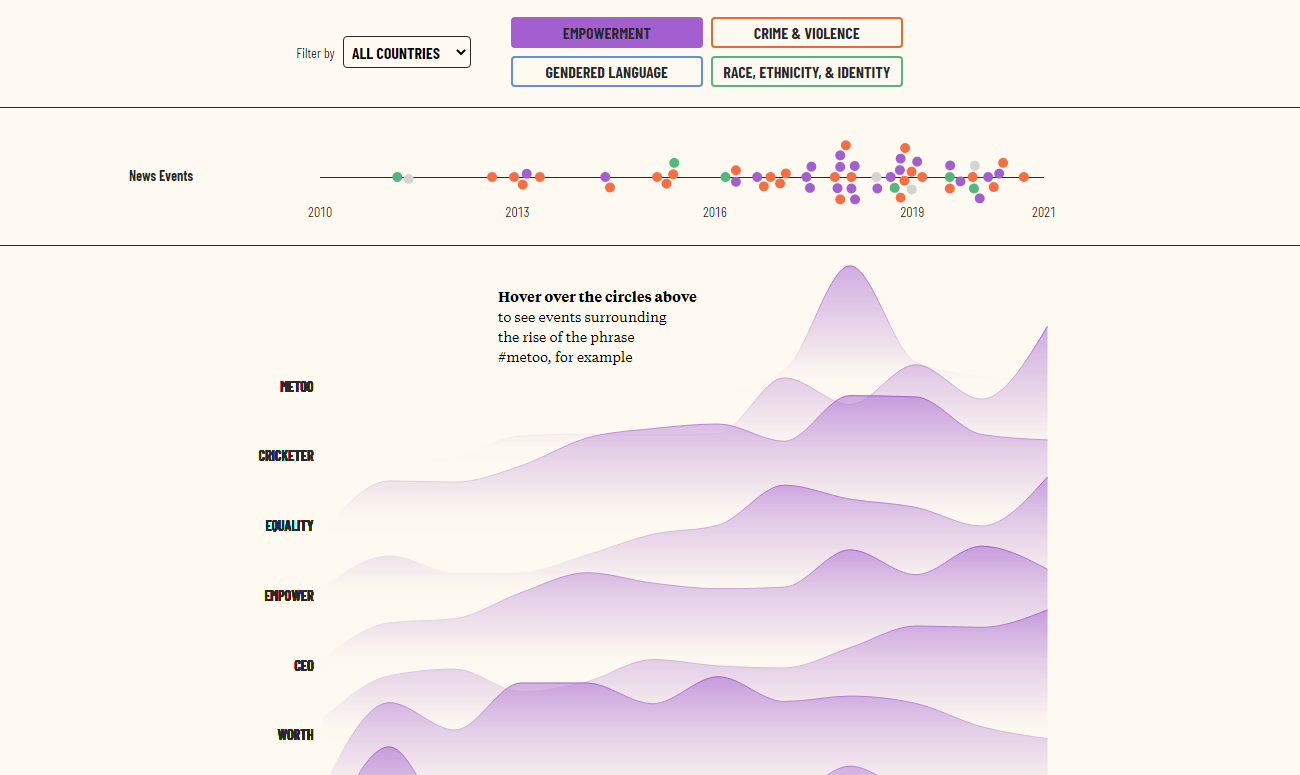Select the Empowerment category button
1300x775 pixels.
(607, 33)
